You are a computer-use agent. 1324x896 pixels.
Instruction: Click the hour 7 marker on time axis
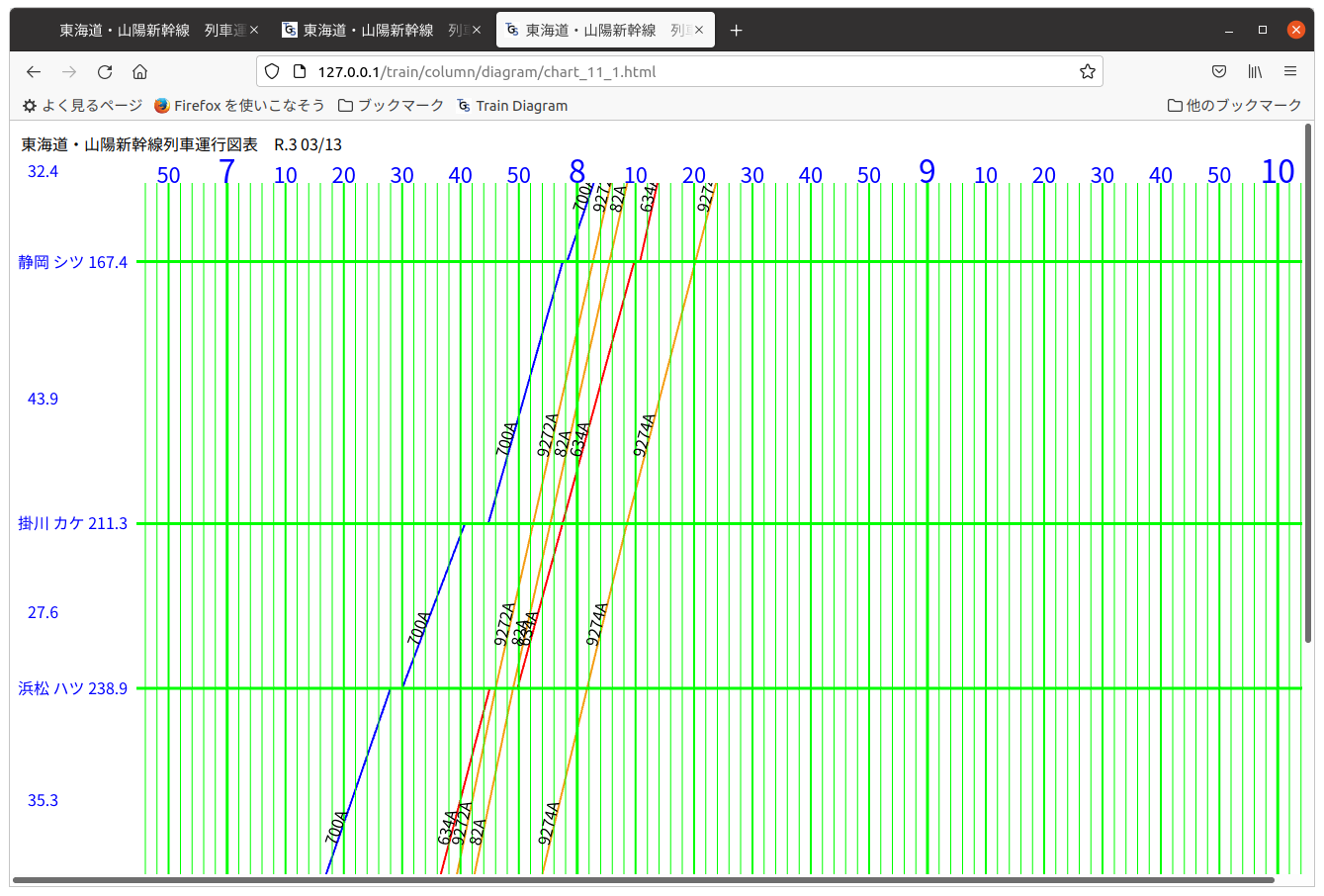point(227,171)
